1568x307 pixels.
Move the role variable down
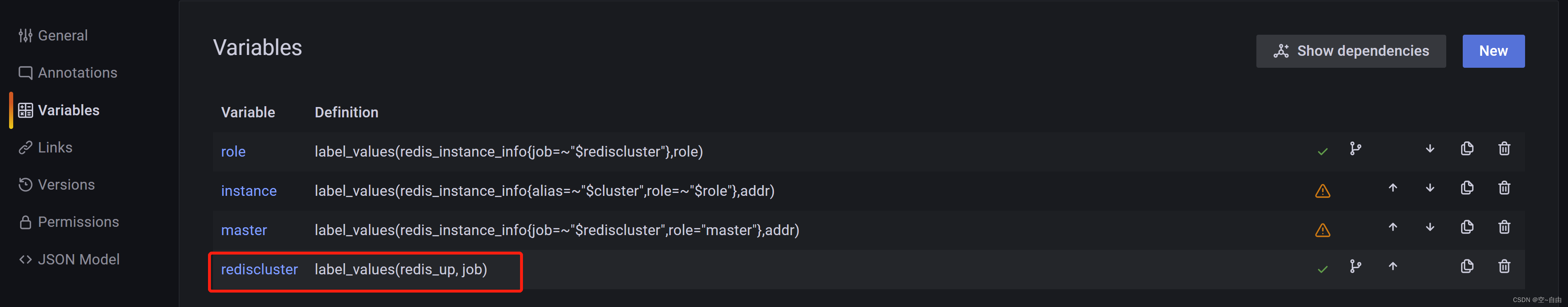(1430, 149)
